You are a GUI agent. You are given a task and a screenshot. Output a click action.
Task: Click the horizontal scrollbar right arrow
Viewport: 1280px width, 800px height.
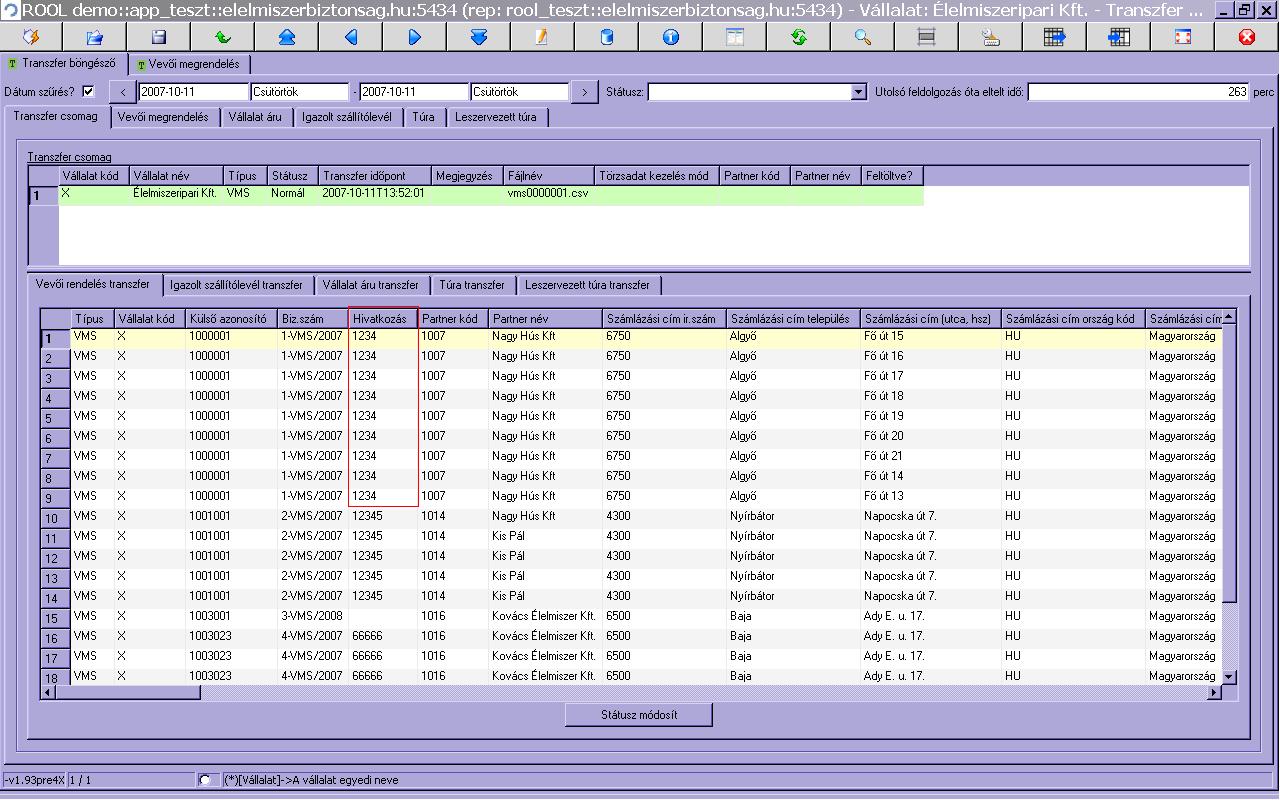tap(1215, 692)
